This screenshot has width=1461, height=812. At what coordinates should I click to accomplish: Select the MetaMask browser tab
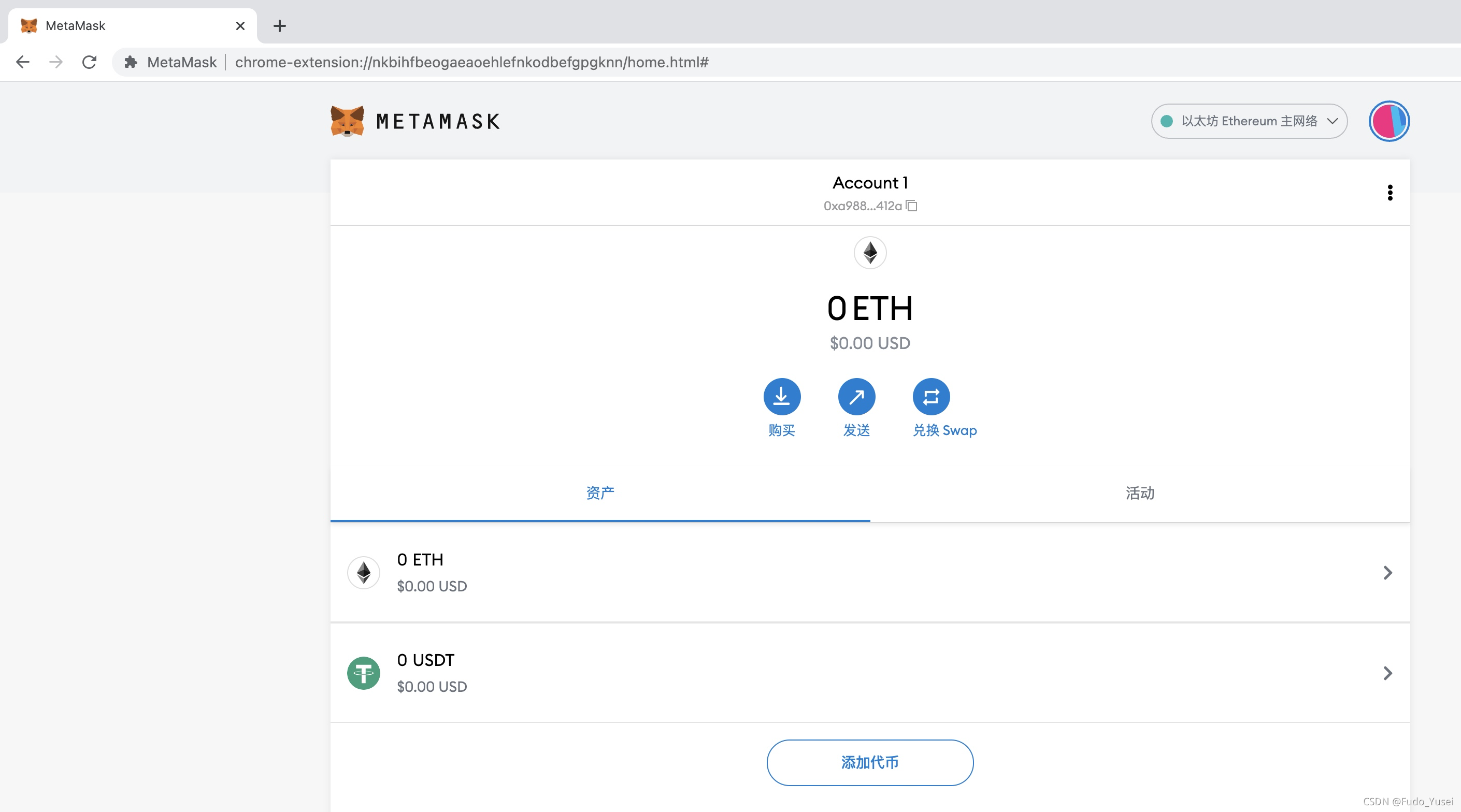pyautogui.click(x=132, y=25)
